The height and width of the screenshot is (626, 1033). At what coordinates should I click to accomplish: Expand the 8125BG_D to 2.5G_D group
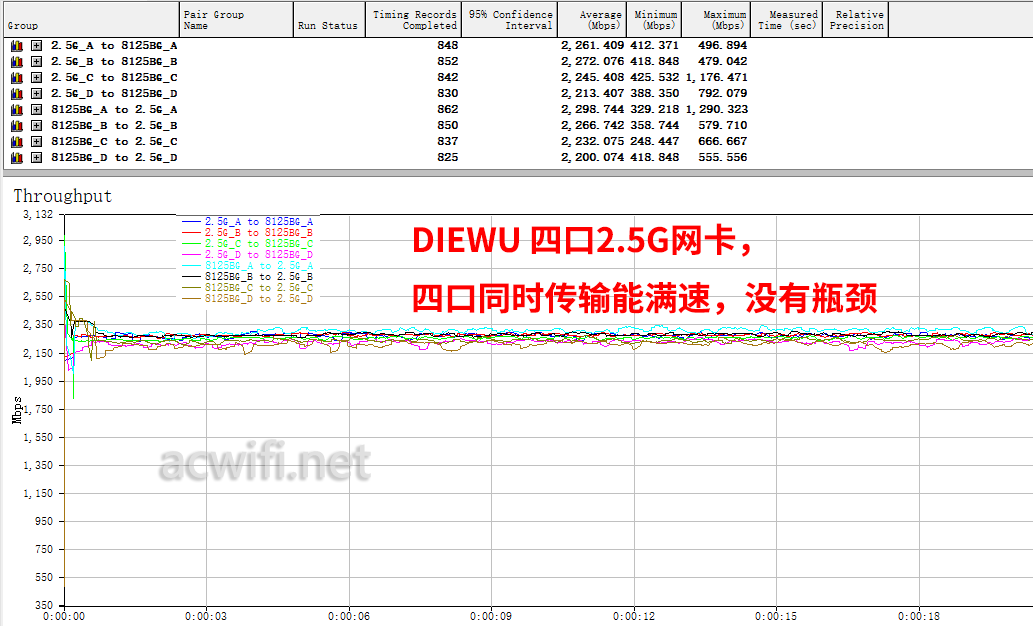point(37,157)
